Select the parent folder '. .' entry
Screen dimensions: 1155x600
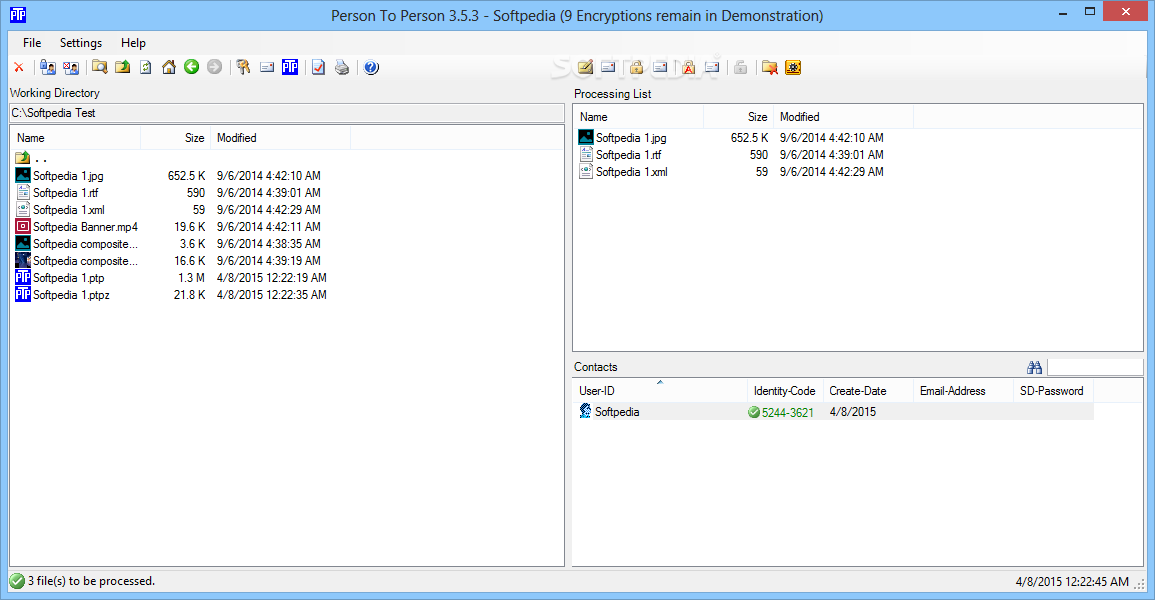click(x=32, y=158)
